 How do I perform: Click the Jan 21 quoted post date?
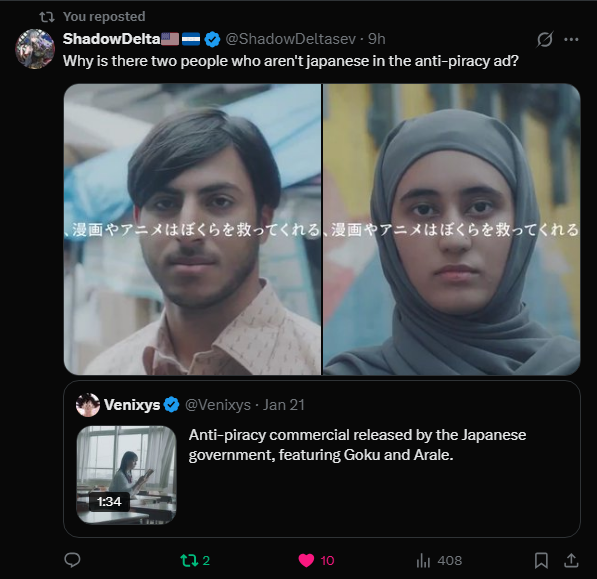(x=284, y=405)
